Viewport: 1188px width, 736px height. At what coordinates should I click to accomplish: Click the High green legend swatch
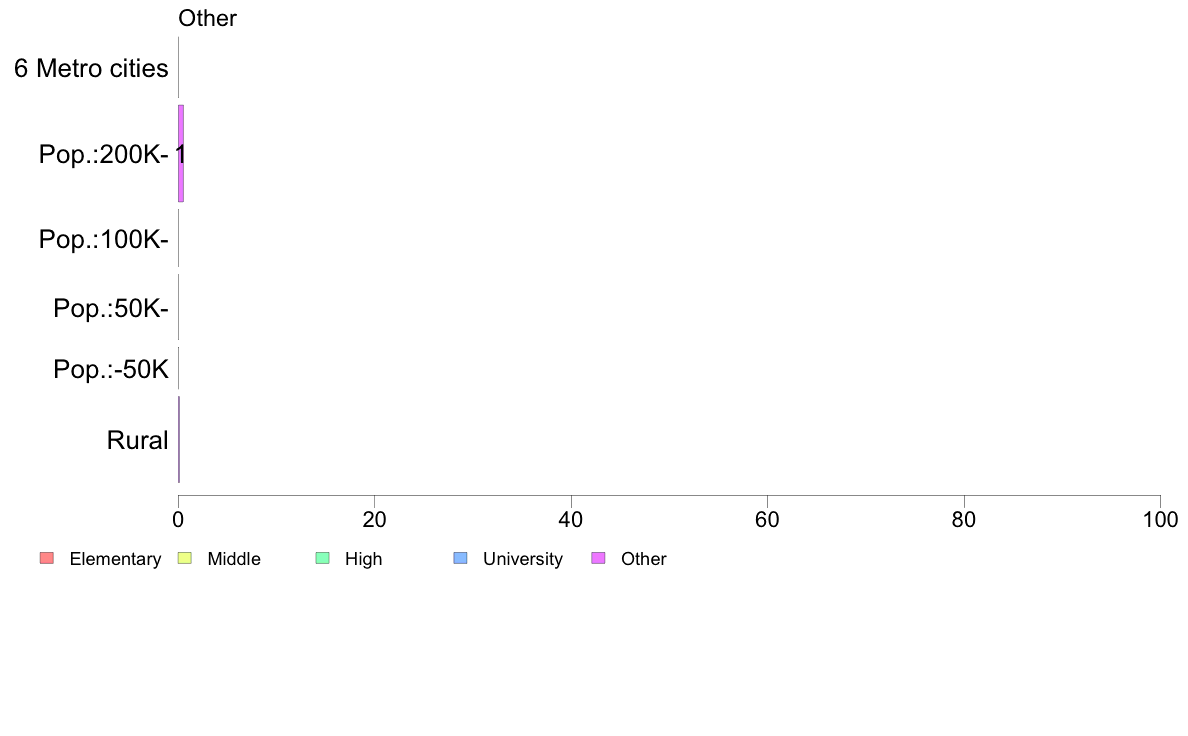(x=322, y=559)
